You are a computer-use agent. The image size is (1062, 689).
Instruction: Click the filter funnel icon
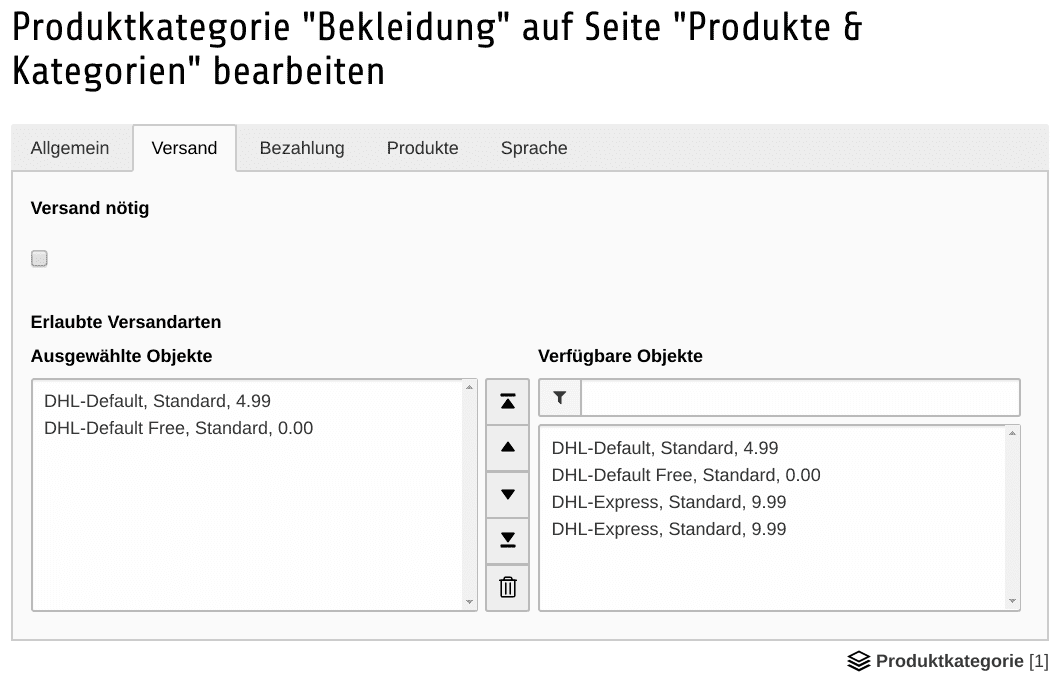(560, 398)
